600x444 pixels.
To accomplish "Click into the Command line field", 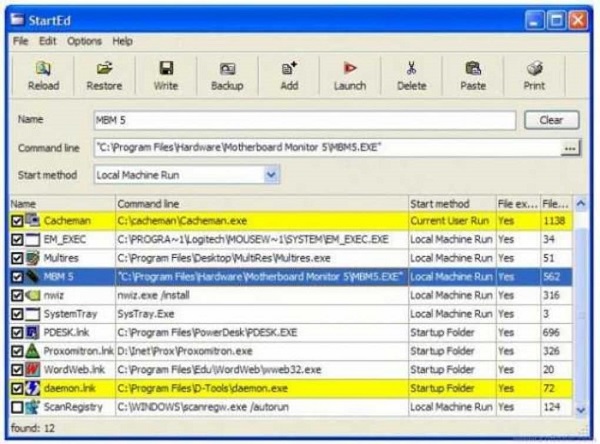I will [328, 147].
